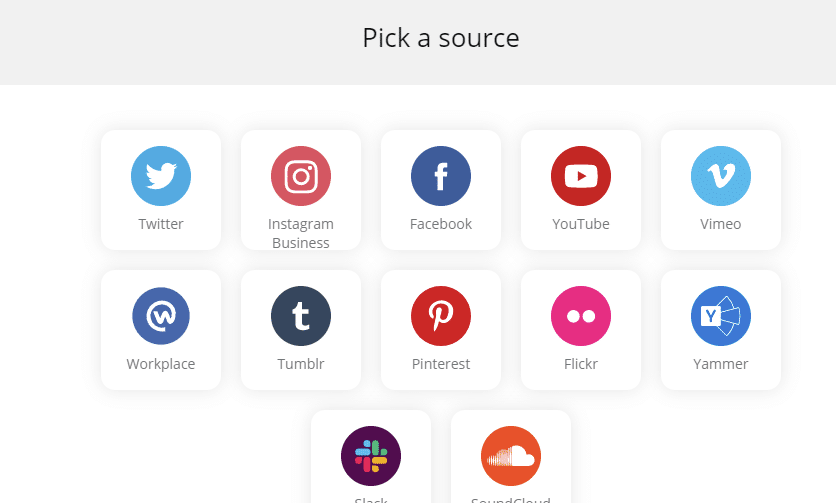Click the Pick a source heading

441,39
